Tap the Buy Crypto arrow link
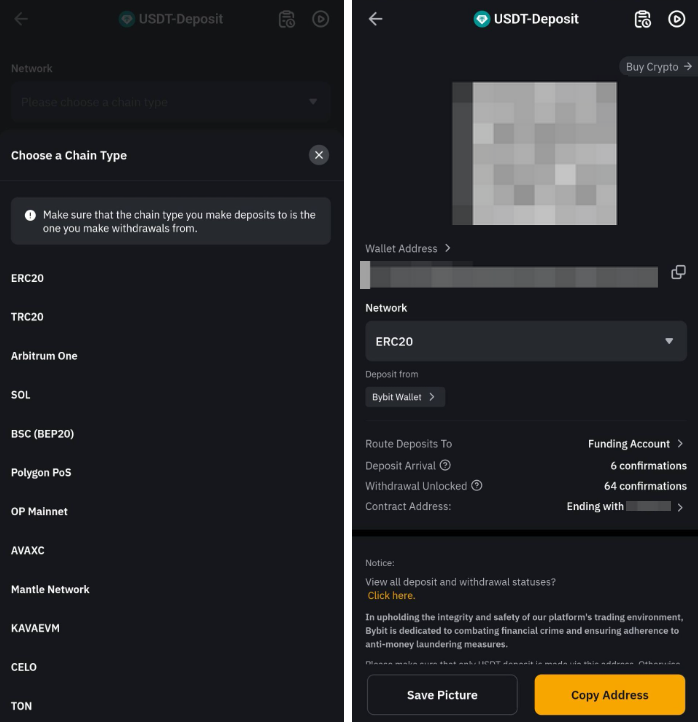The height and width of the screenshot is (722, 698). (x=658, y=67)
